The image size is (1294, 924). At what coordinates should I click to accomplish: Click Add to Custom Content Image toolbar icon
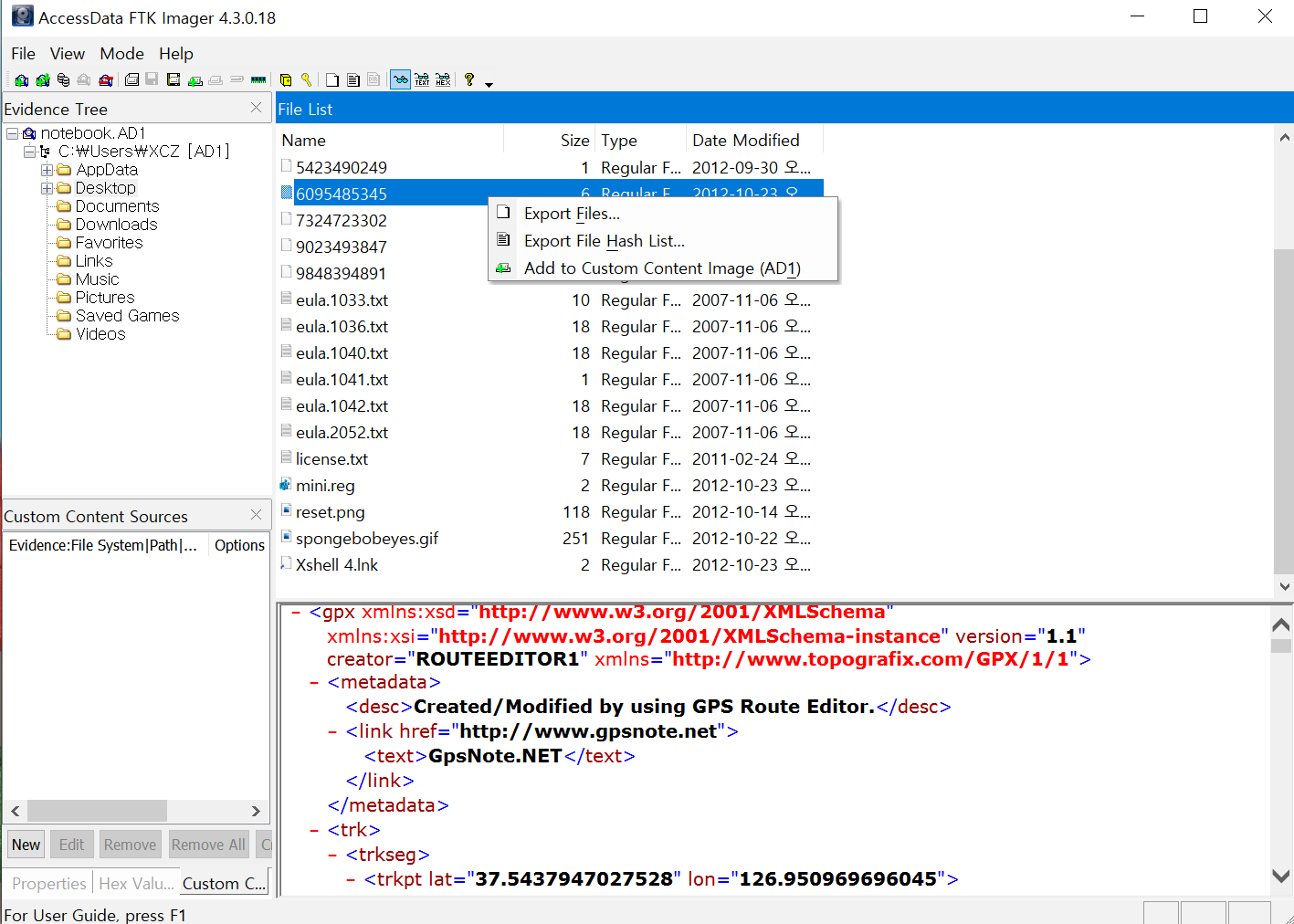point(195,80)
